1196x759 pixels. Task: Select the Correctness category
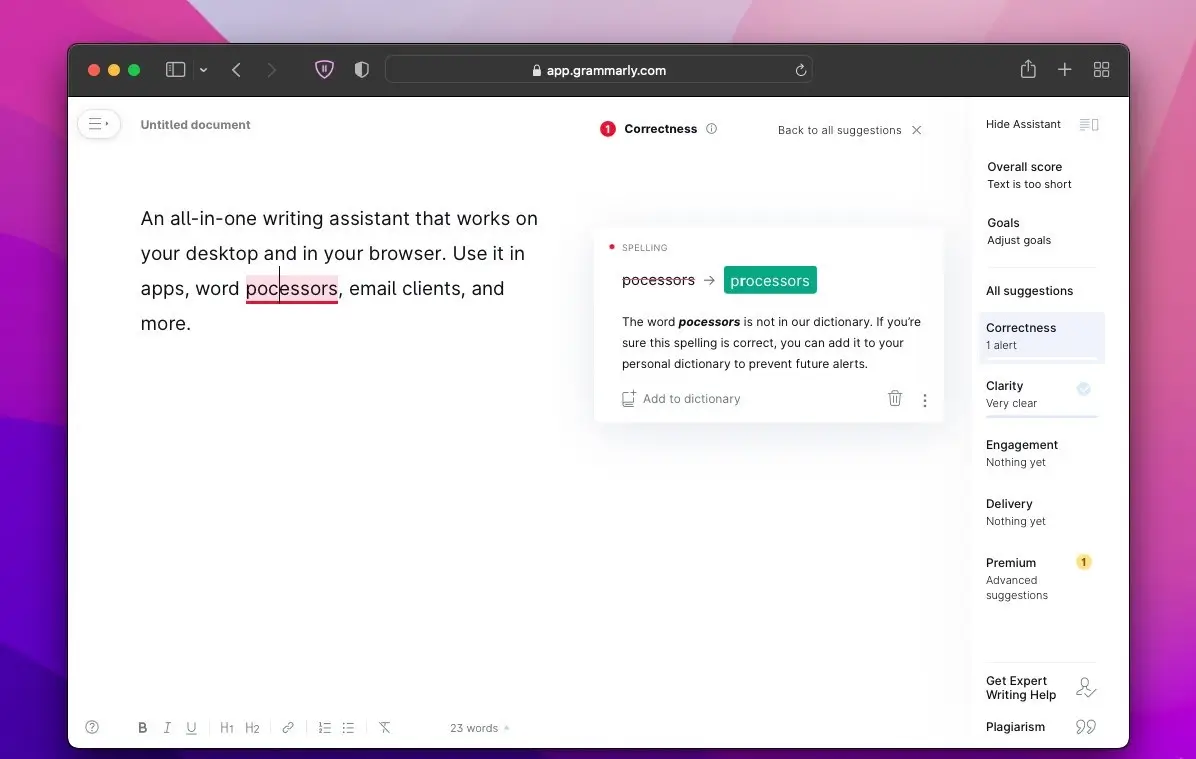1041,336
